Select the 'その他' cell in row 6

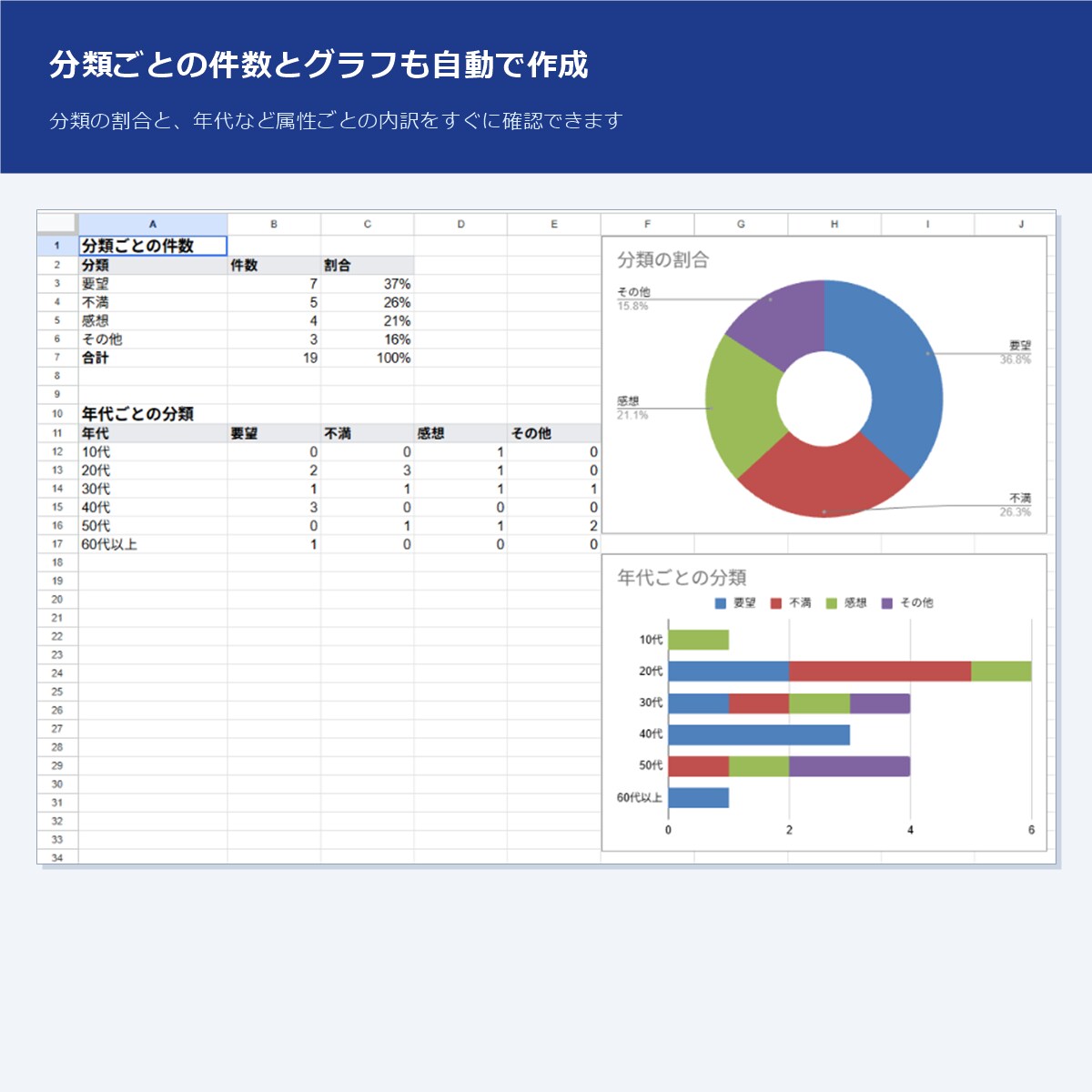[x=153, y=339]
